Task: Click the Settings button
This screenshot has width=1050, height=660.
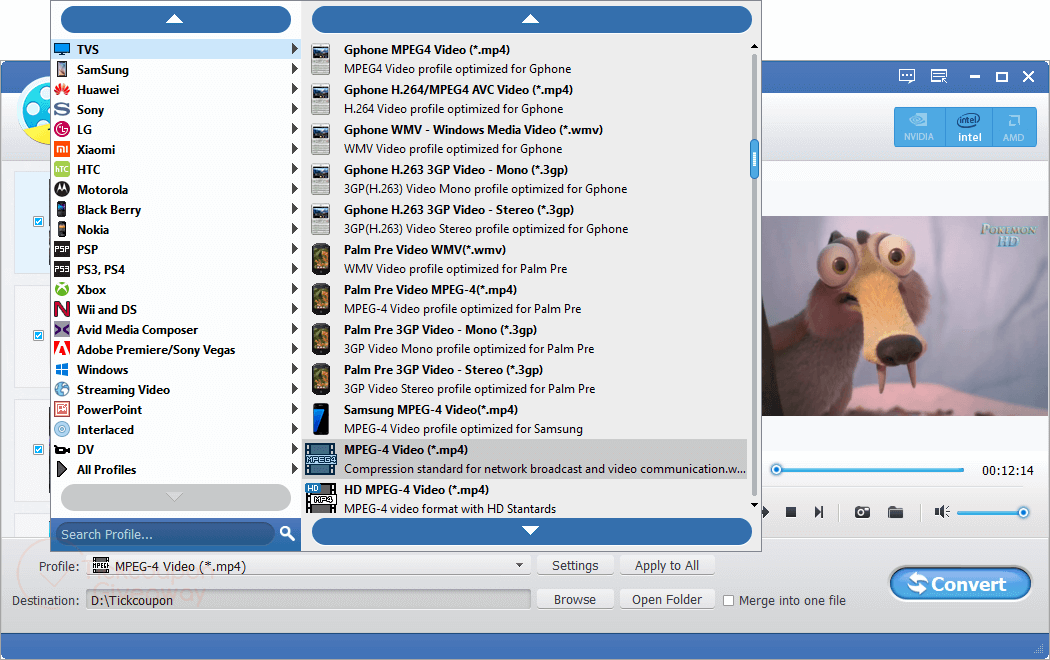Action: click(575, 566)
